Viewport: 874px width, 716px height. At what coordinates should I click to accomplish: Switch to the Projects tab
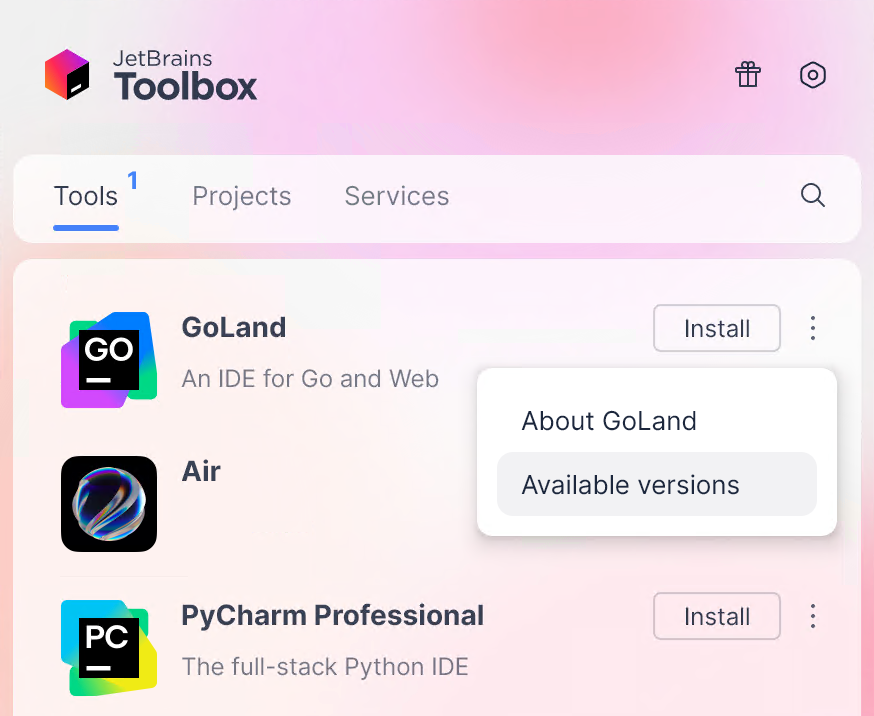point(241,196)
